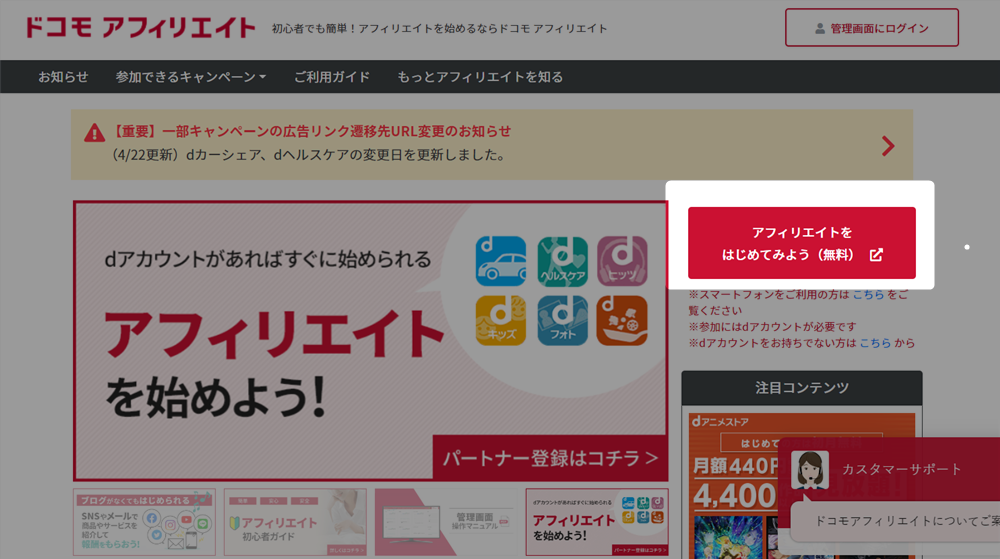
Task: Select SNSやメール blog-less affiliate thumbnail
Action: 144,522
